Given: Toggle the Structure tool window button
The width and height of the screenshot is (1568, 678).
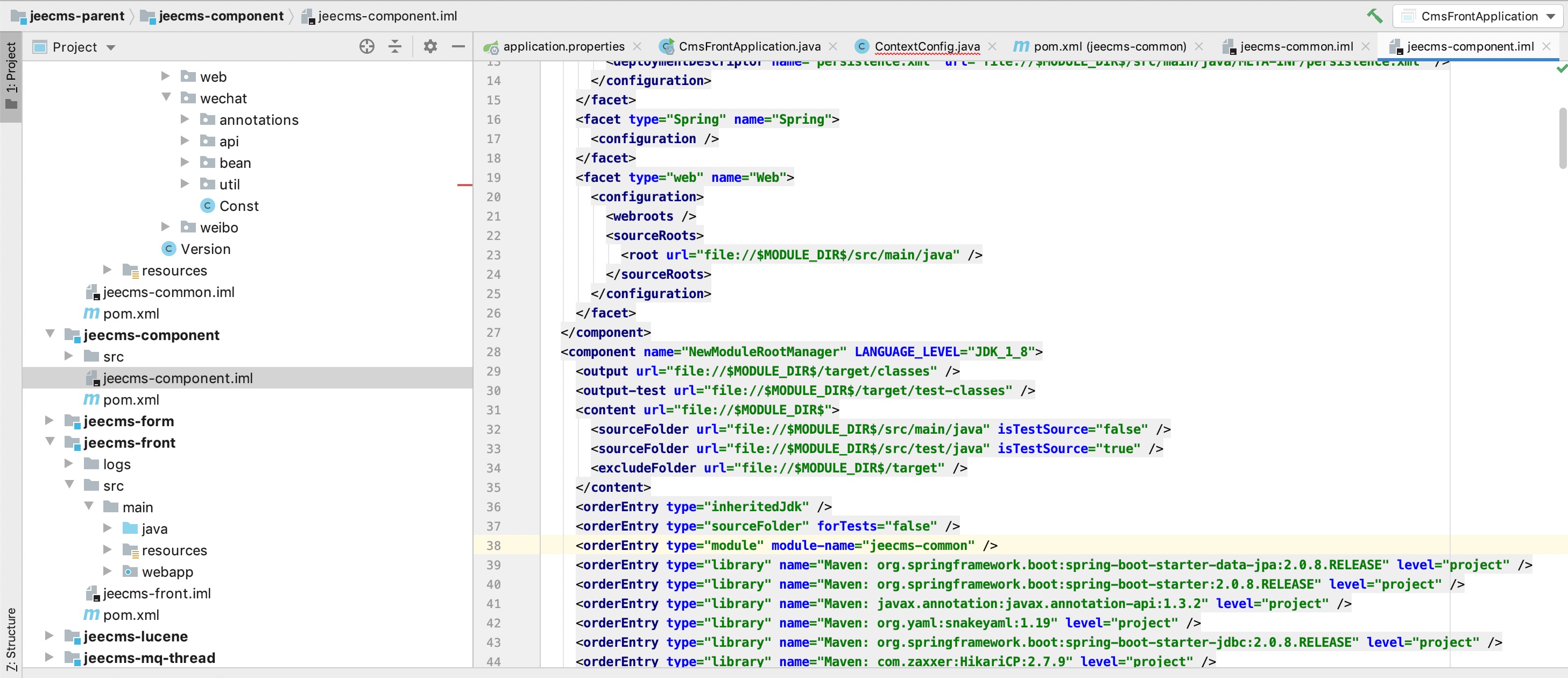Looking at the screenshot, I should [11, 639].
